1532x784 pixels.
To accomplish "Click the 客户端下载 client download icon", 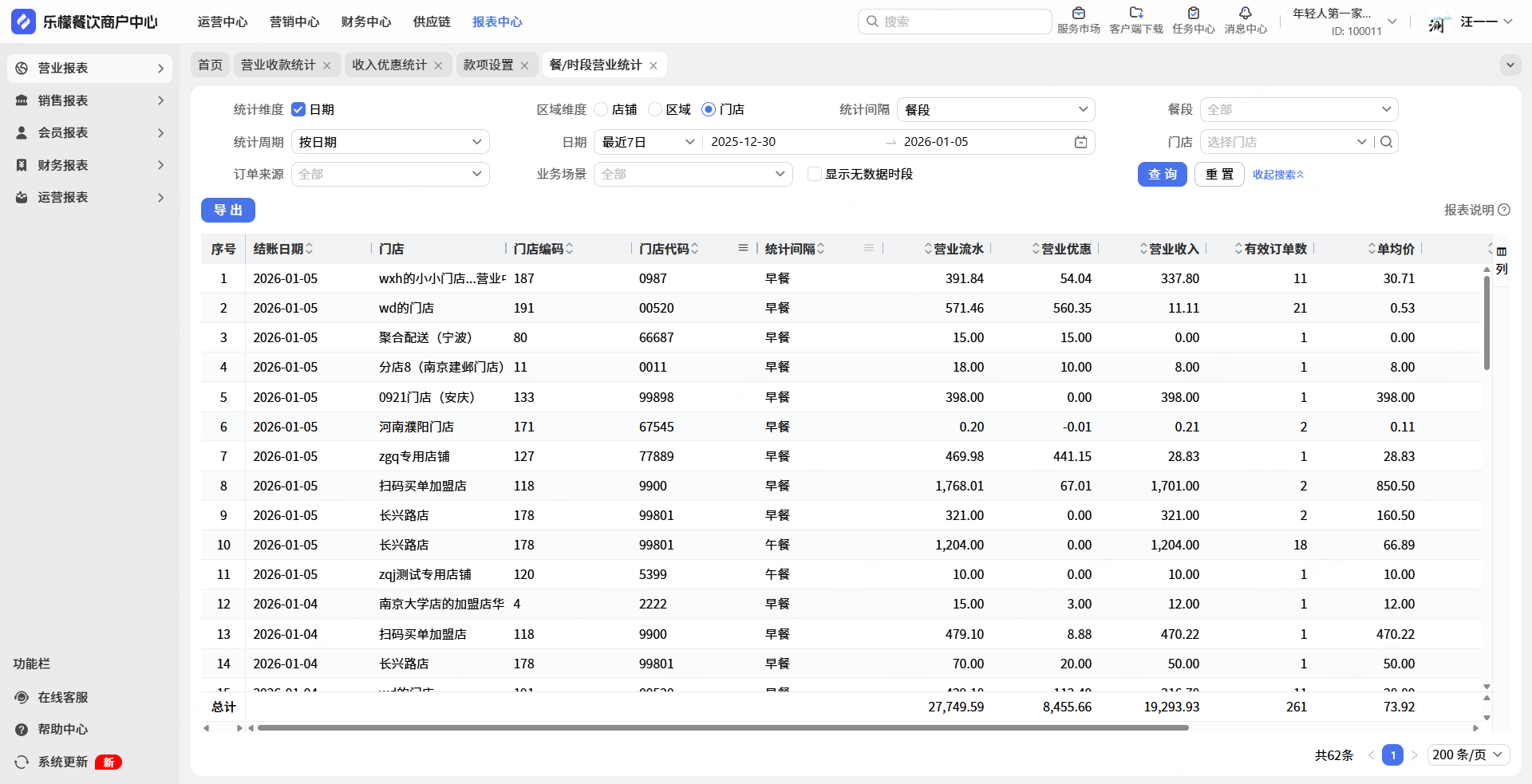I will click(1136, 14).
